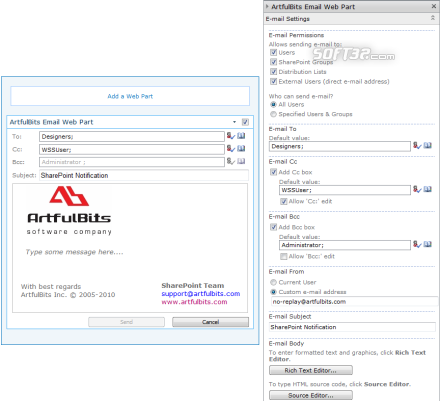Screen dimensions: 440x401
Task: Edit the Subject field in the web part
Action: [x=144, y=175]
